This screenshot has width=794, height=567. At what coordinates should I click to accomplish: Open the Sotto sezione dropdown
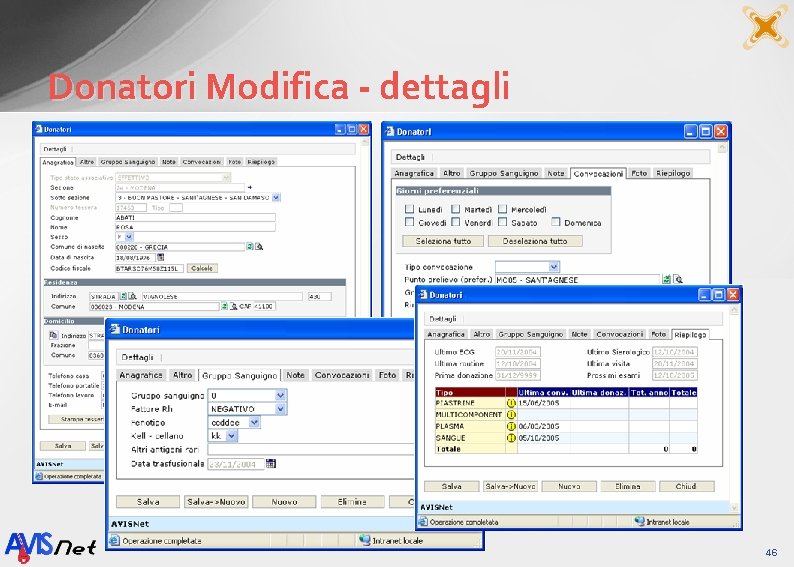point(276,197)
